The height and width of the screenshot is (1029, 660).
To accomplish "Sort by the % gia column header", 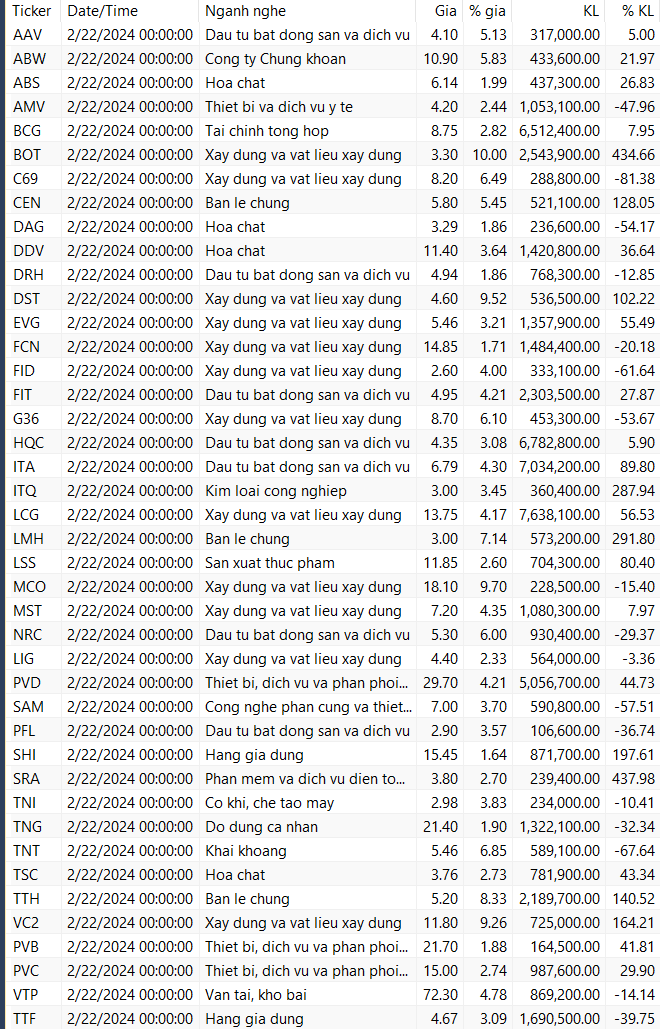I will coord(488,11).
